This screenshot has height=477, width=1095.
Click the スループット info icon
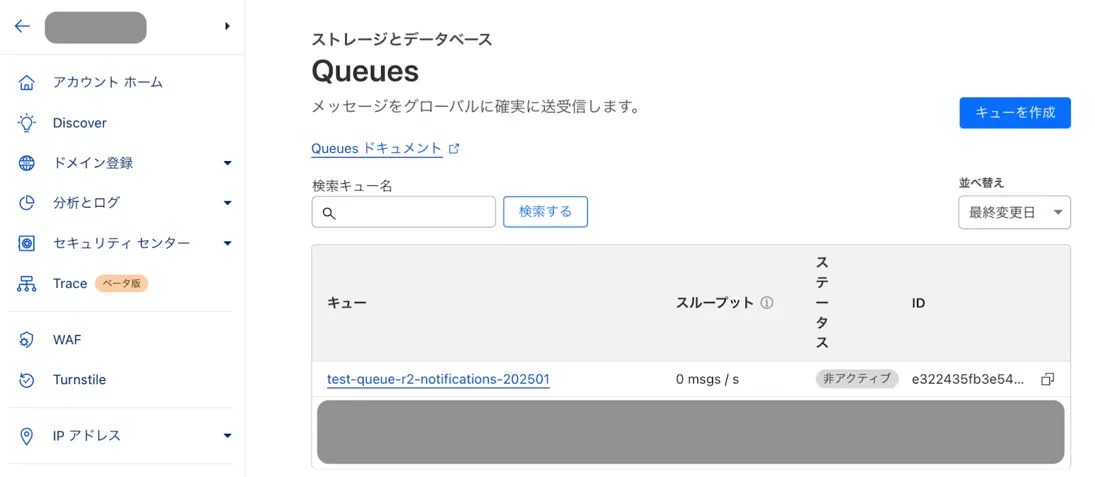click(767, 303)
